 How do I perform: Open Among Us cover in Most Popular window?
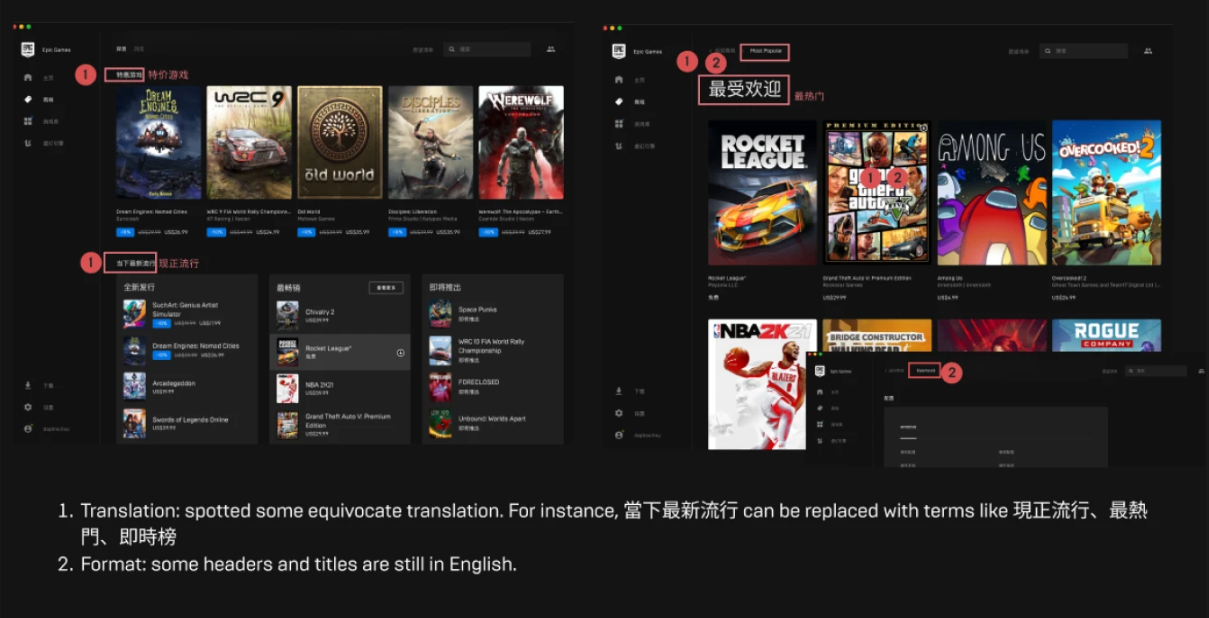pyautogui.click(x=991, y=193)
